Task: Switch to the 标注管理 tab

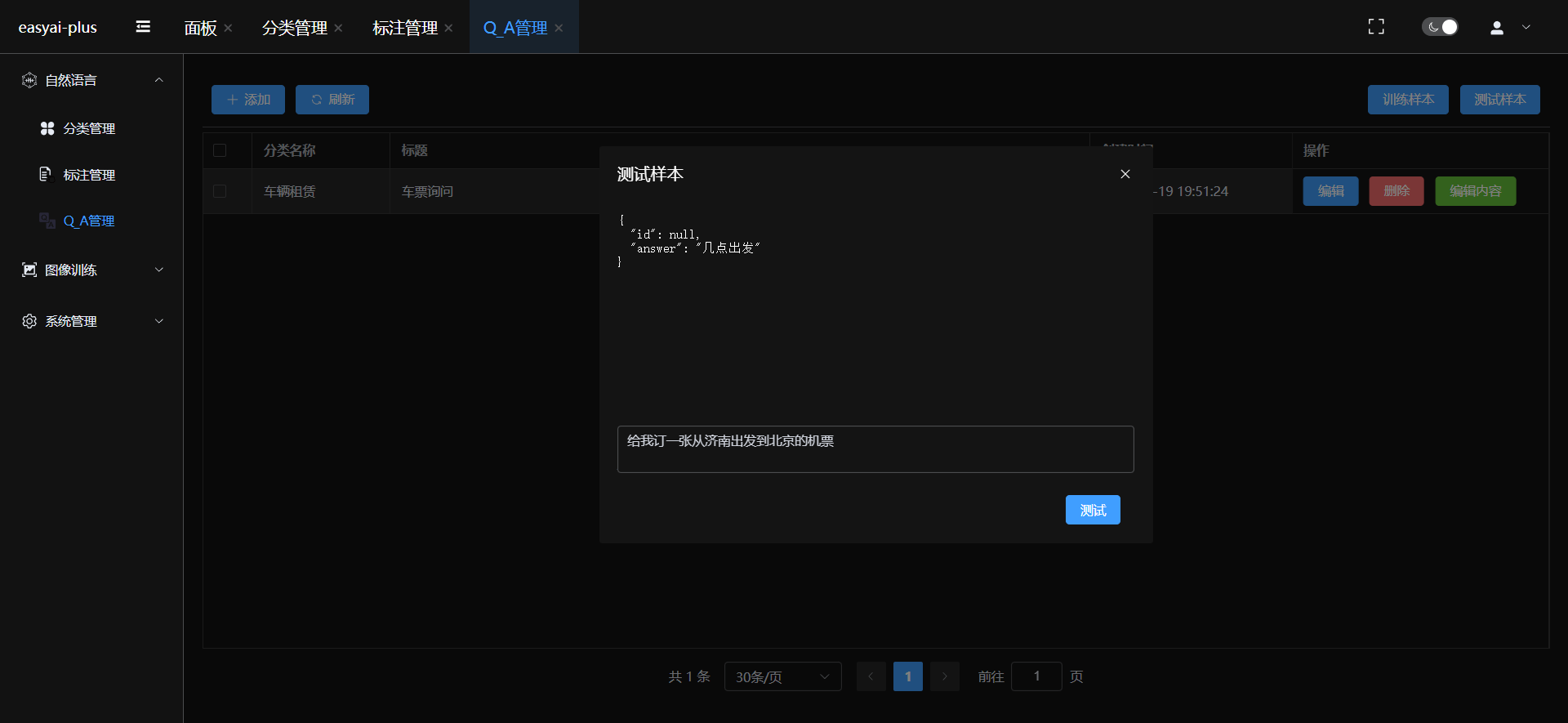Action: pyautogui.click(x=405, y=28)
